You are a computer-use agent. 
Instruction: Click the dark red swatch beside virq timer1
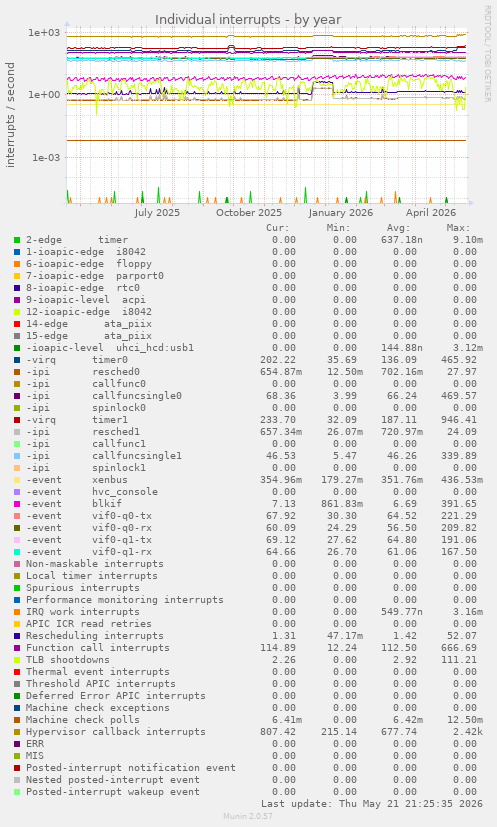click(17, 420)
